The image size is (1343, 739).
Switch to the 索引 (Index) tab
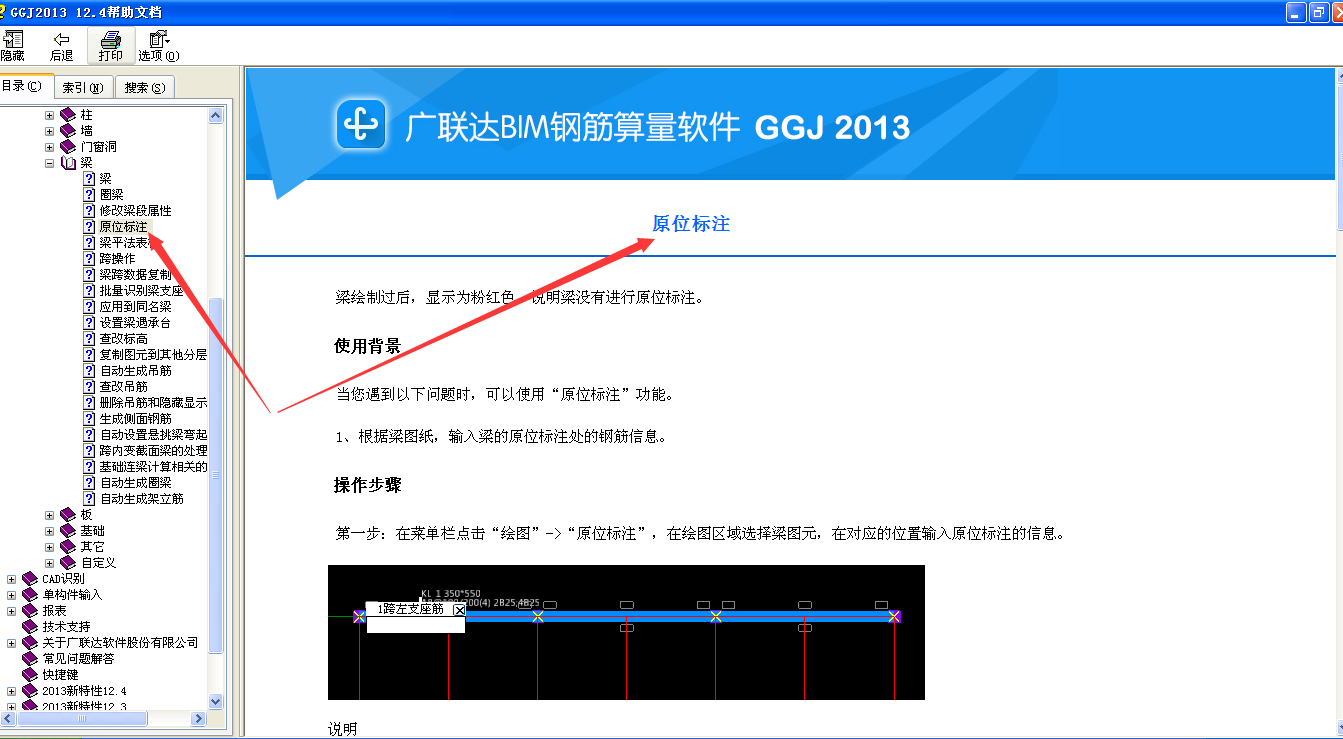click(x=83, y=87)
